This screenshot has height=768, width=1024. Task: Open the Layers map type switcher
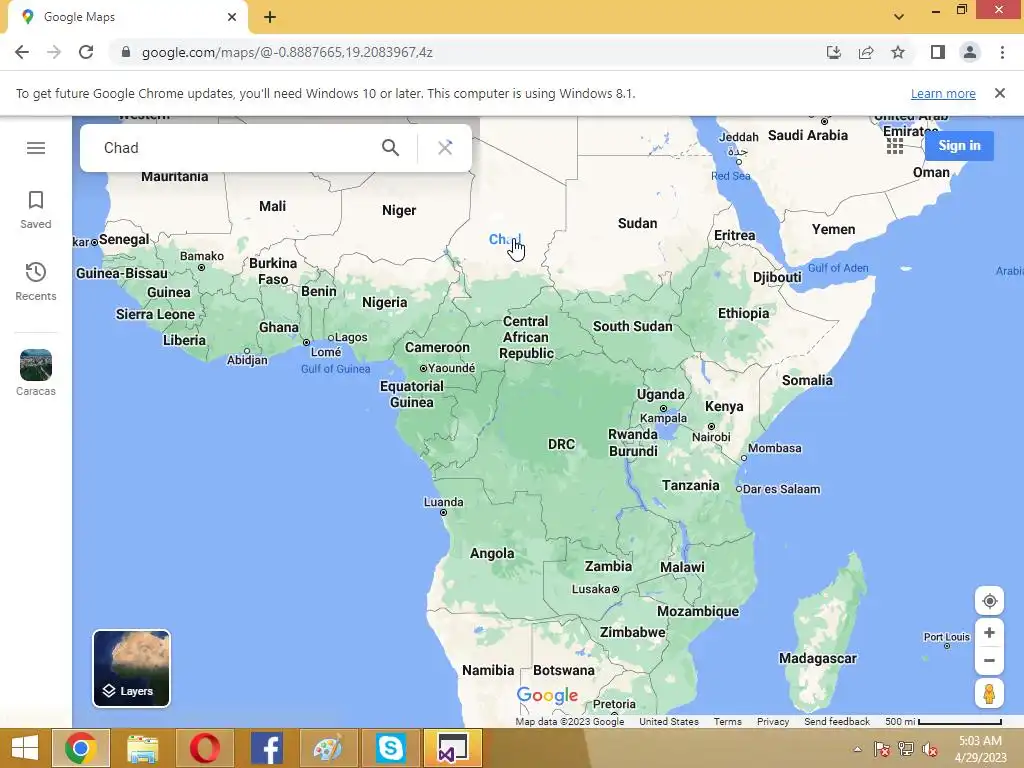pyautogui.click(x=131, y=668)
